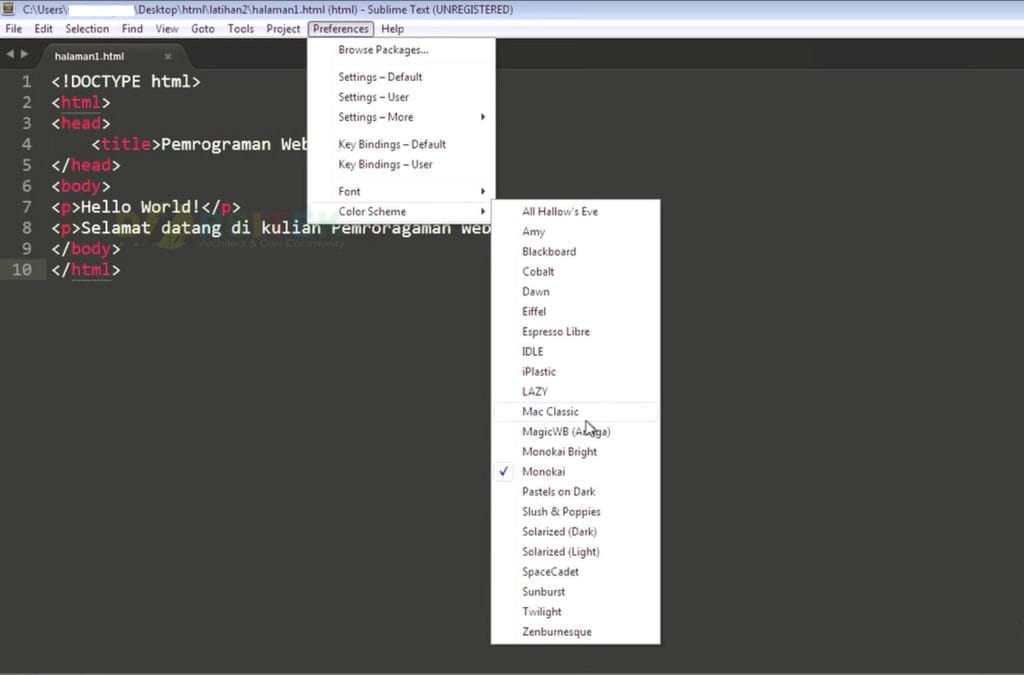Open the Tools menu
The width and height of the screenshot is (1024, 675).
point(240,29)
